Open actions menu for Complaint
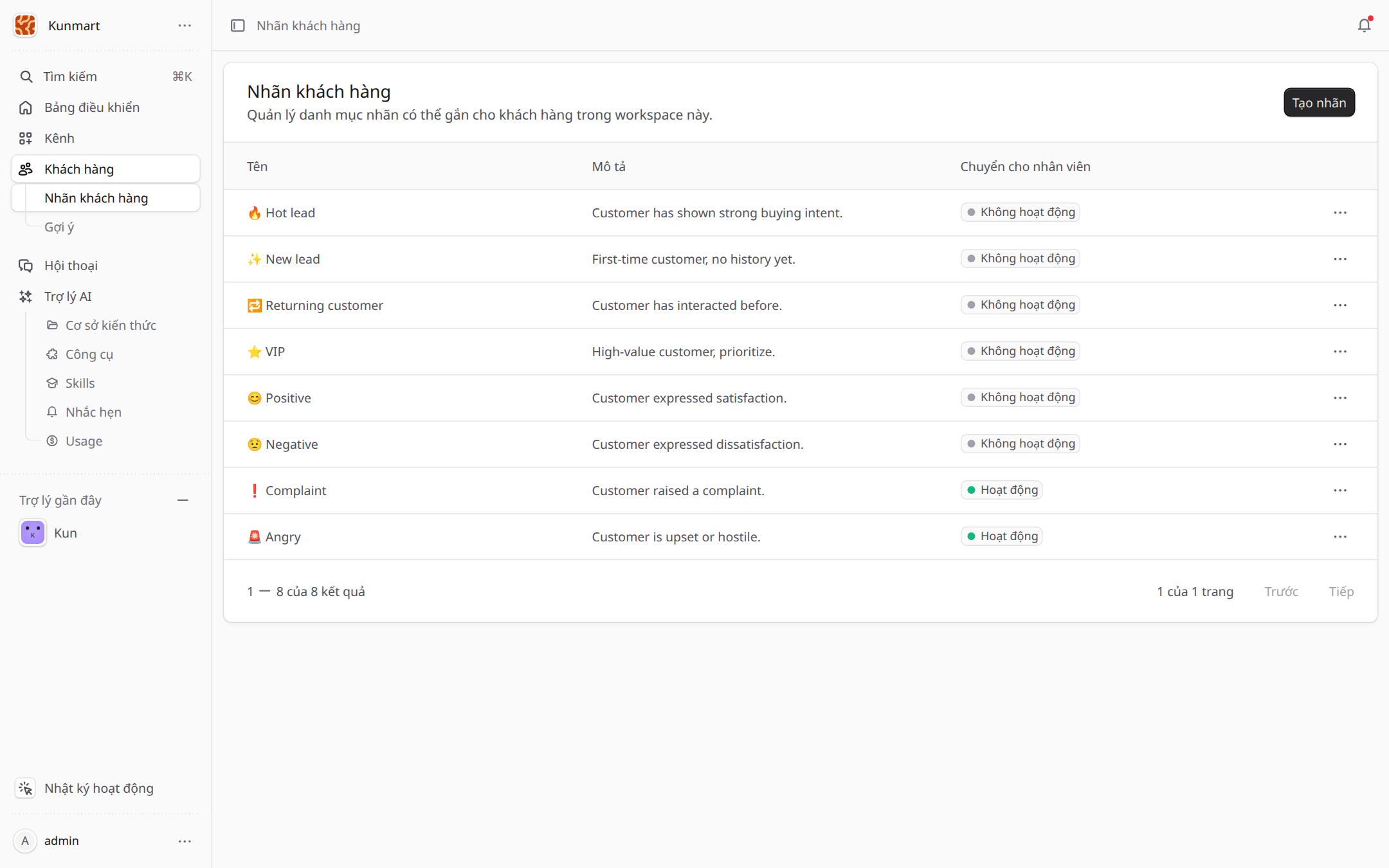The image size is (1389, 868). pyautogui.click(x=1340, y=491)
